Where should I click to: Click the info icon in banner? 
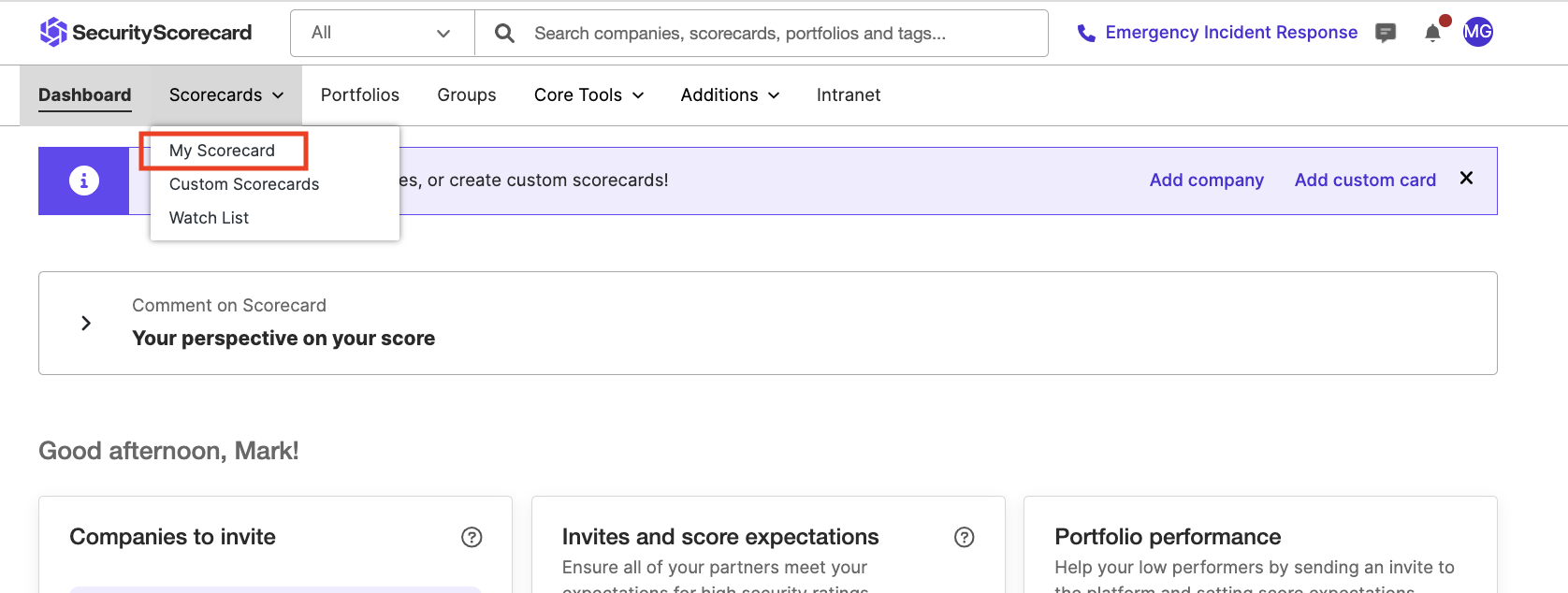[x=84, y=181]
